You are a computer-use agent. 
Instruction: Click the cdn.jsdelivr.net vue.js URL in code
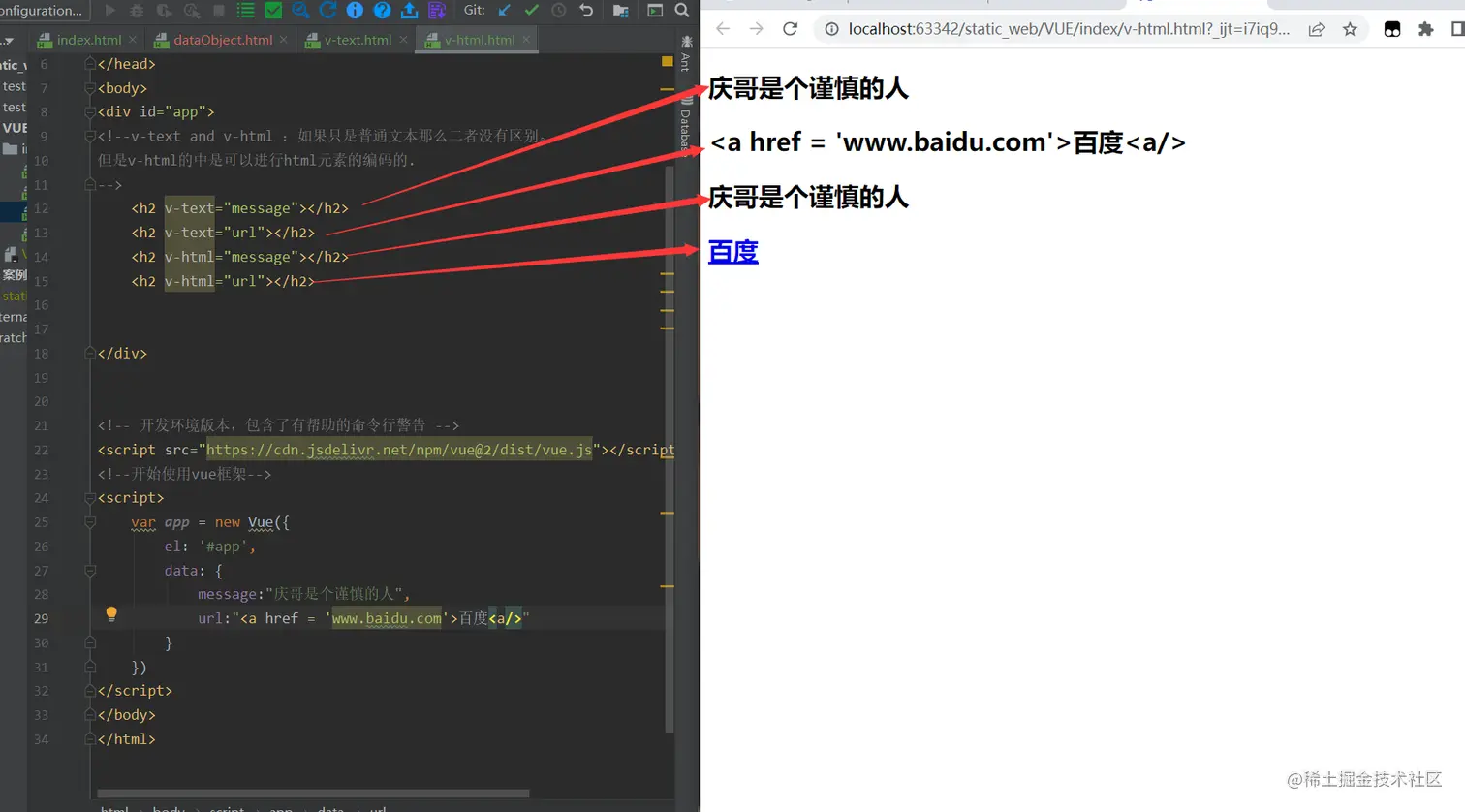coord(399,450)
